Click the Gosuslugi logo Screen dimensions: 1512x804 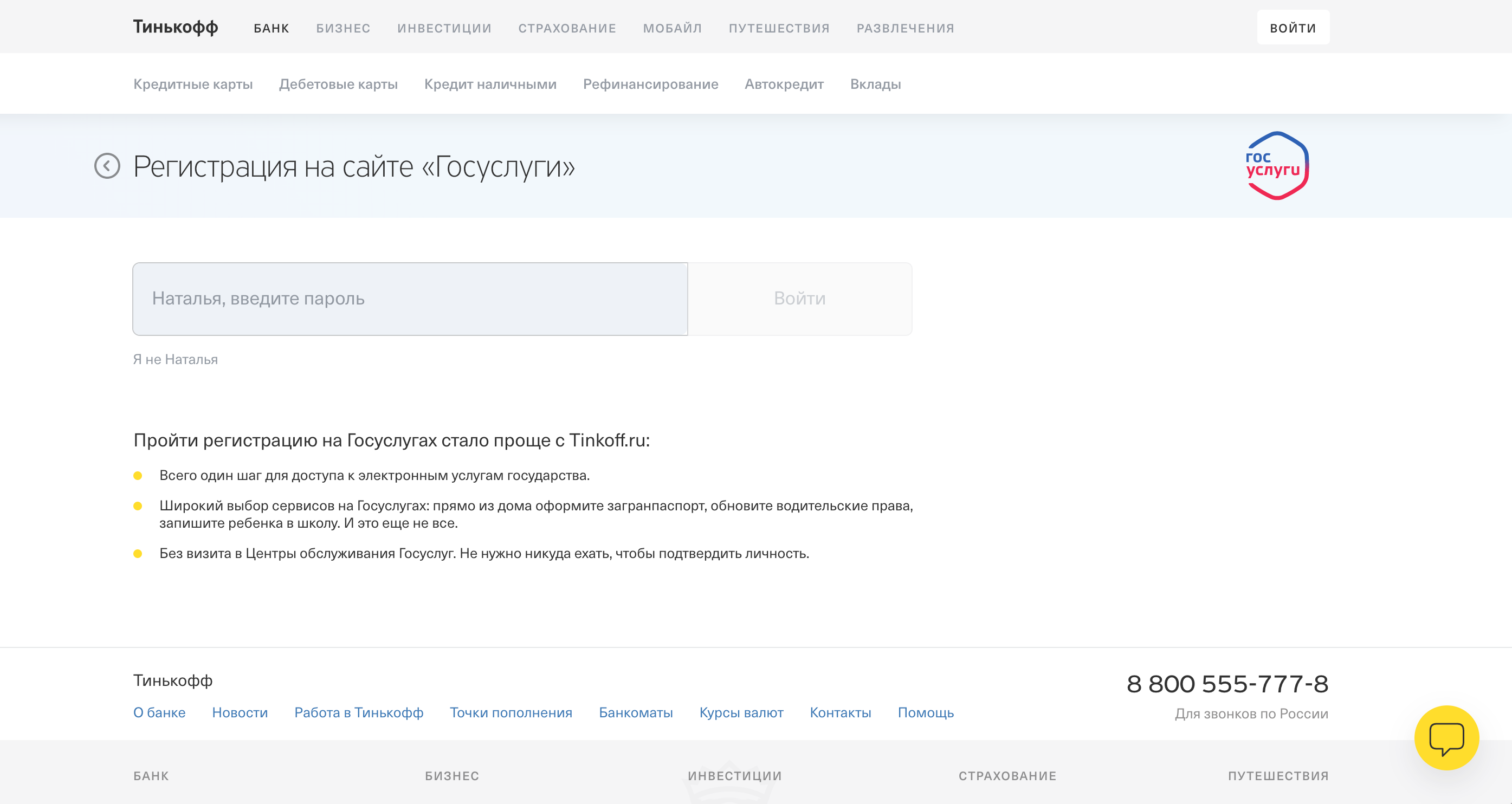click(1277, 166)
